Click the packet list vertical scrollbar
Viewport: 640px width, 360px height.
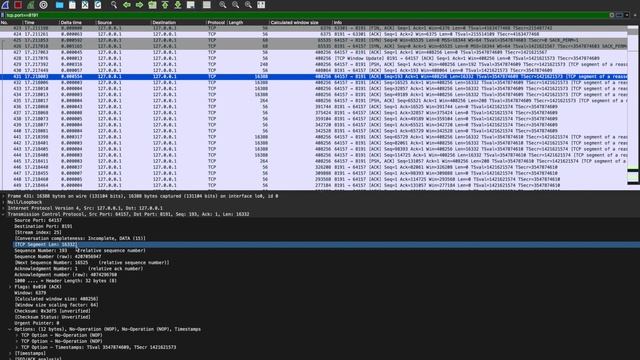click(x=633, y=104)
